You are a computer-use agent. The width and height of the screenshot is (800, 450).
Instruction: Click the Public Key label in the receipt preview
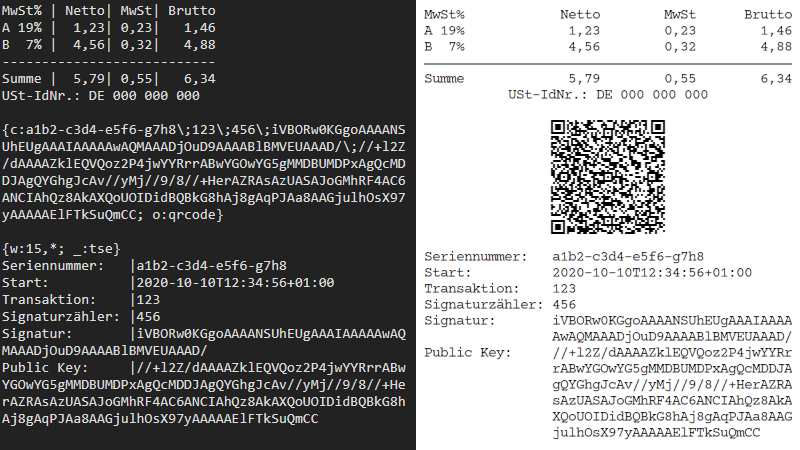467,353
